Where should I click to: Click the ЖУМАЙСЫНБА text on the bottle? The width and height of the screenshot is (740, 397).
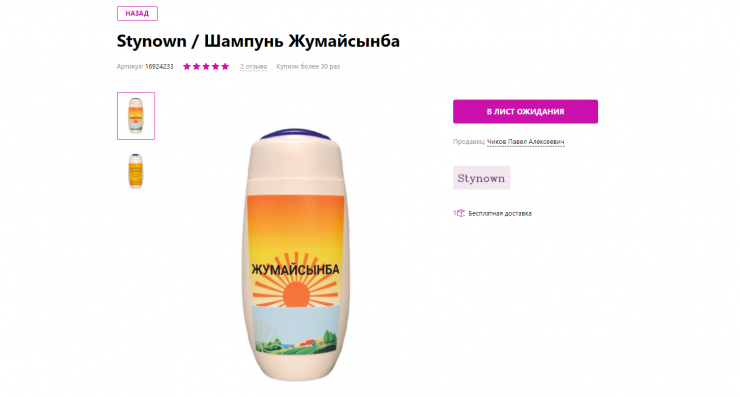click(x=295, y=270)
